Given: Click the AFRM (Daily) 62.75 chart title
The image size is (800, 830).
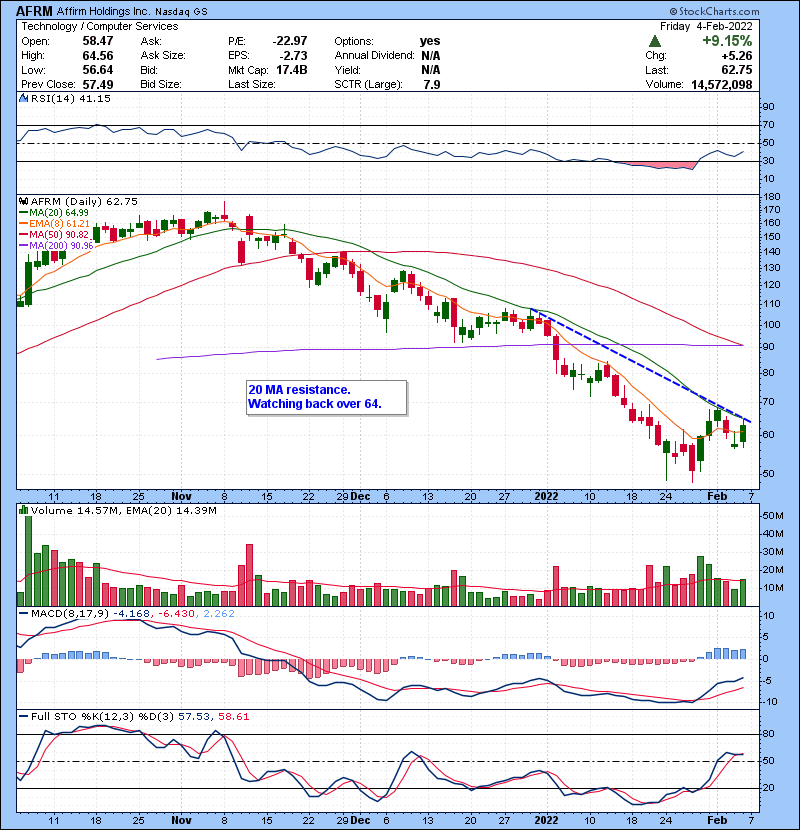Looking at the screenshot, I should (x=84, y=202).
